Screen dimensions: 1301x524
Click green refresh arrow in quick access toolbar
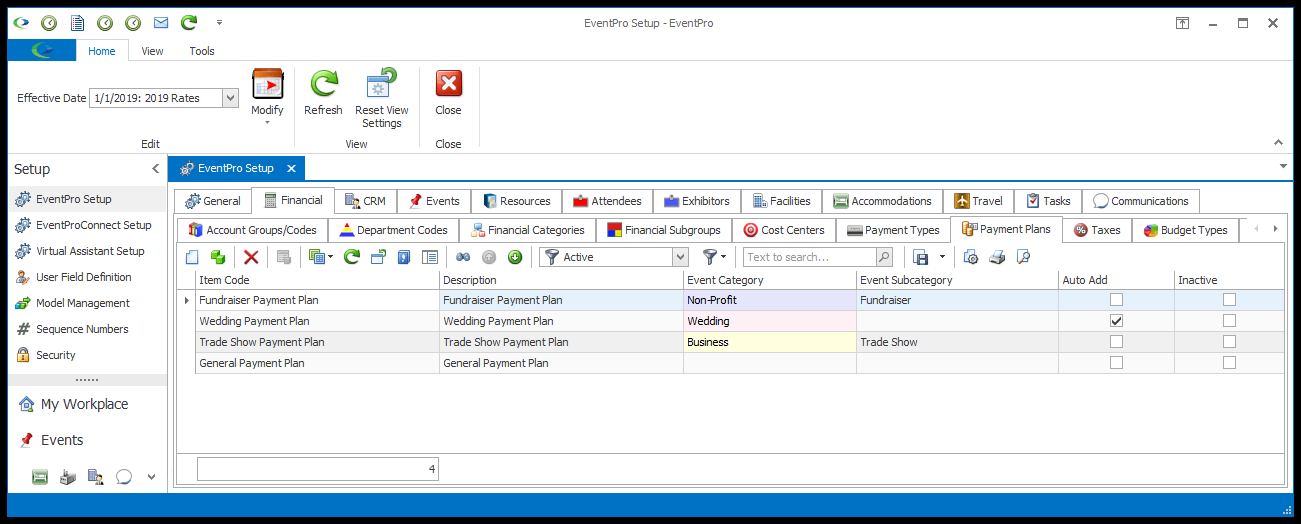(188, 22)
